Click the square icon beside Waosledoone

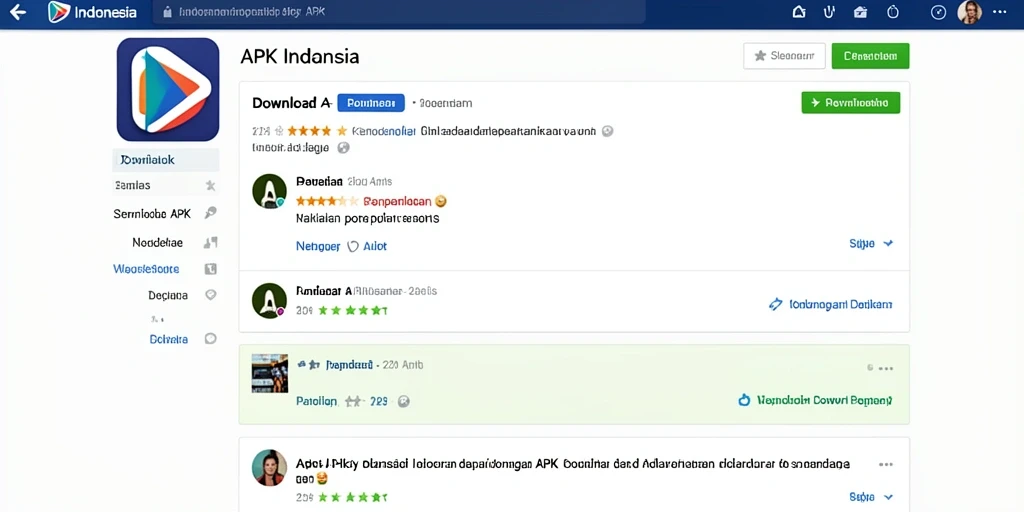210,269
